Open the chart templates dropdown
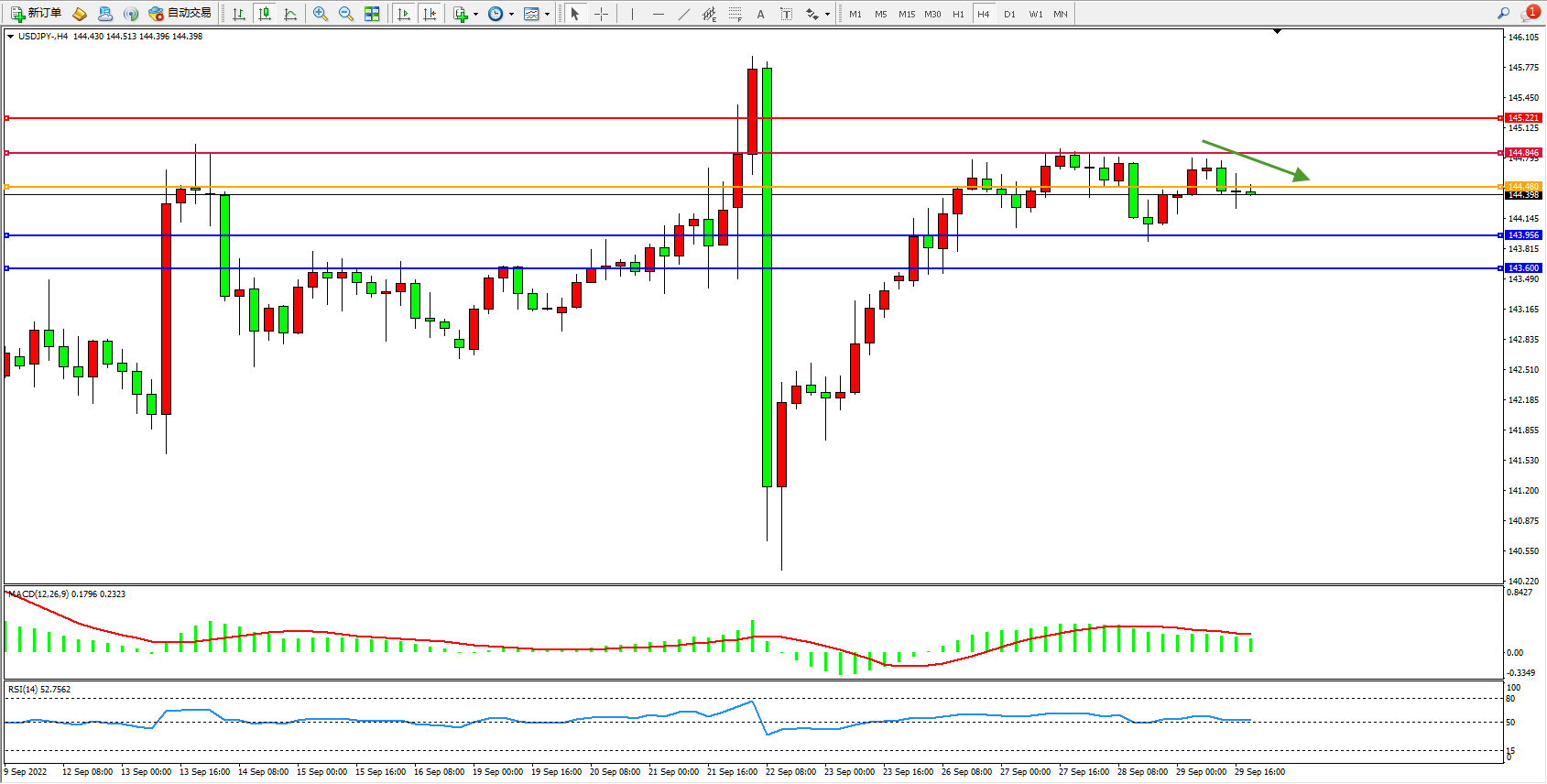 click(547, 14)
